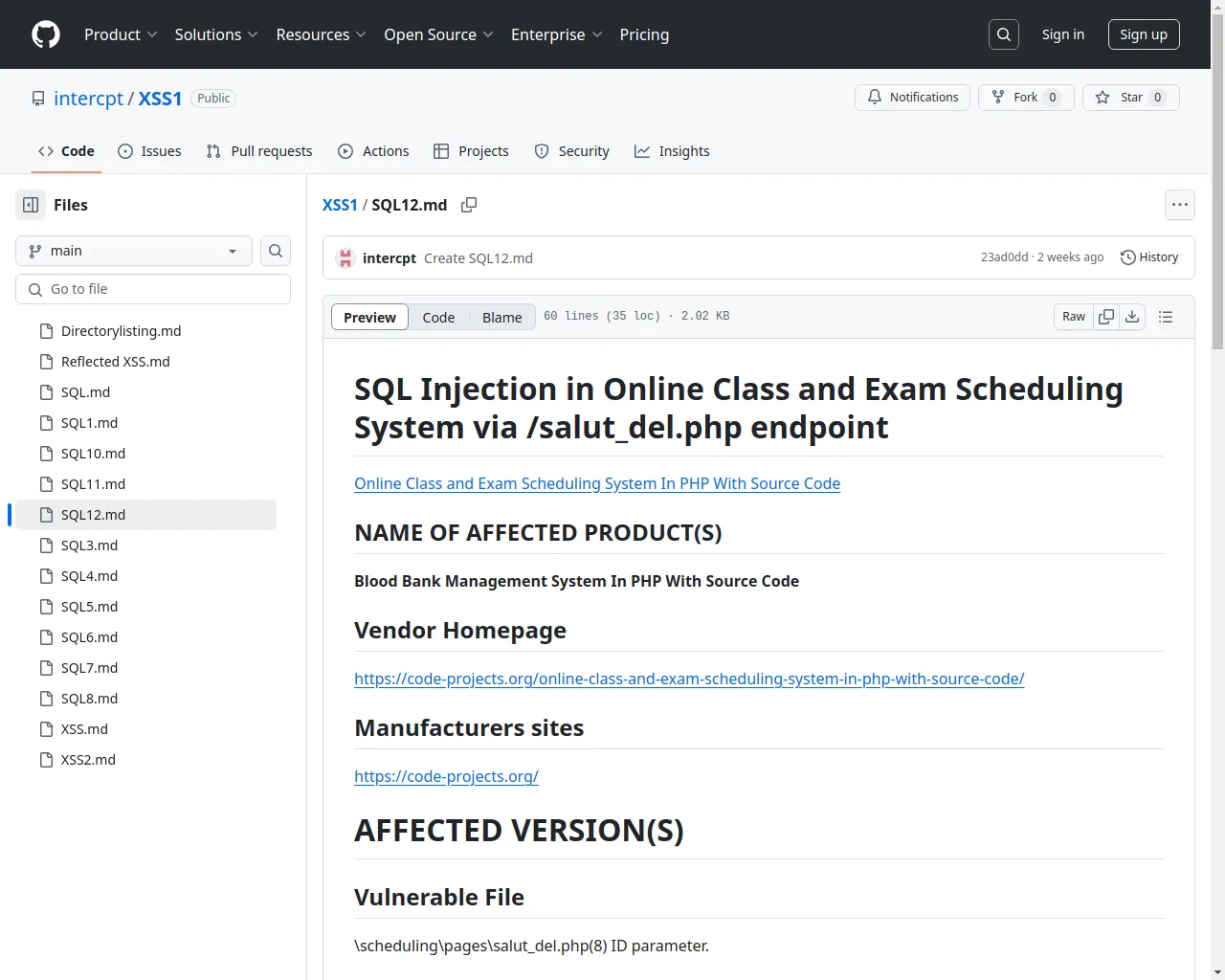Expand the Solutions menu
Screen dimensions: 1225x980
216,34
